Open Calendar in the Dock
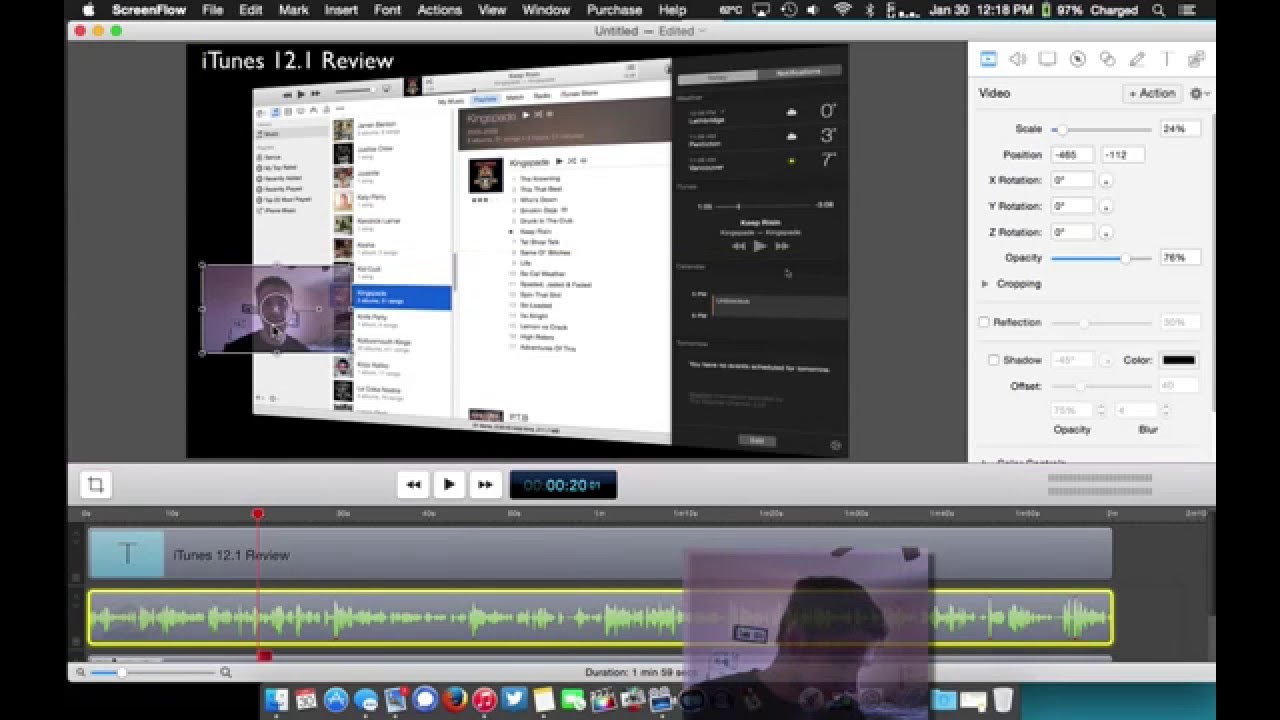This screenshot has width=1280, height=720. click(x=306, y=699)
